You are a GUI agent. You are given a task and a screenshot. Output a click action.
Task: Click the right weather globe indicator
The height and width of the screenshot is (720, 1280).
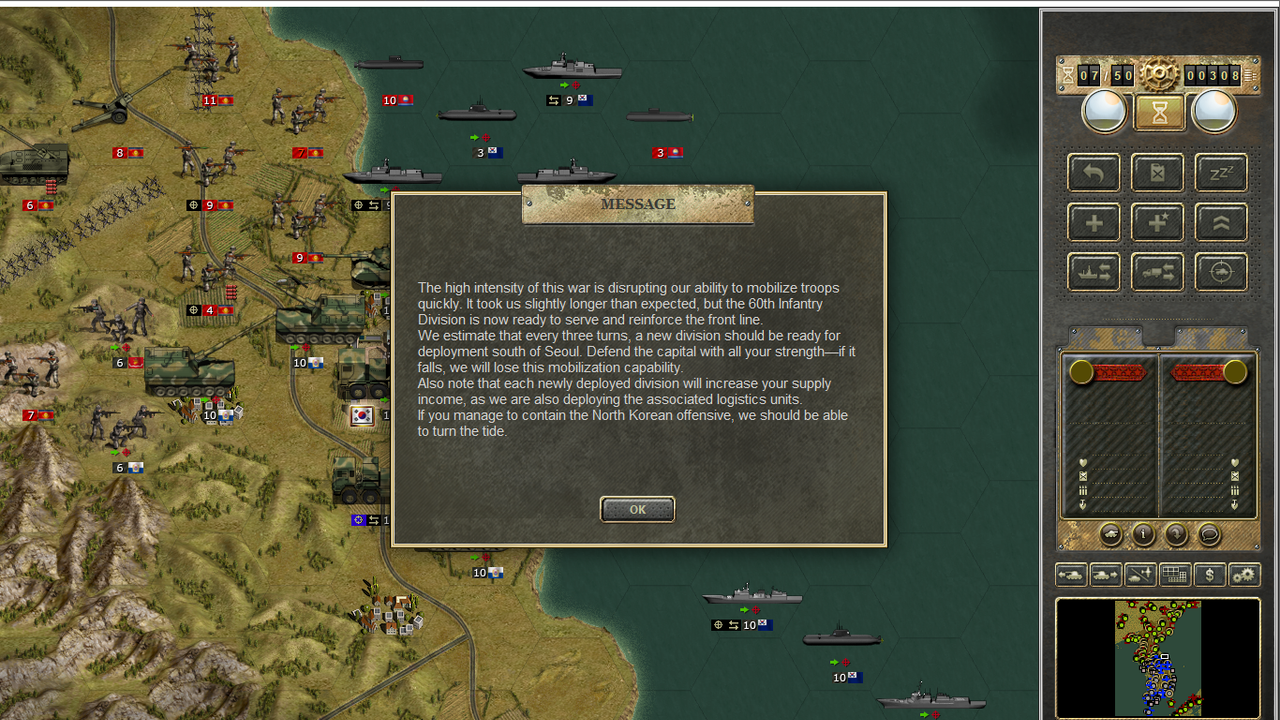click(1214, 111)
